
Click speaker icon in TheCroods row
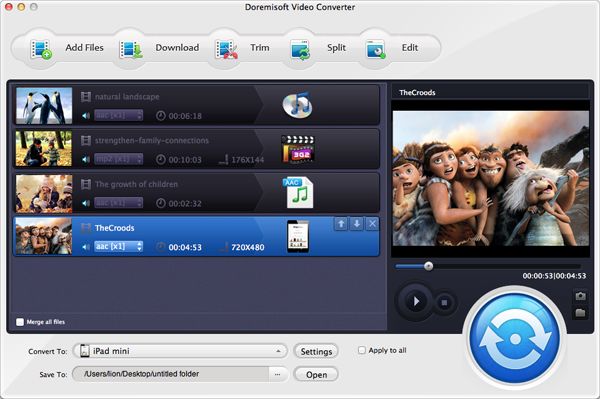coord(86,247)
